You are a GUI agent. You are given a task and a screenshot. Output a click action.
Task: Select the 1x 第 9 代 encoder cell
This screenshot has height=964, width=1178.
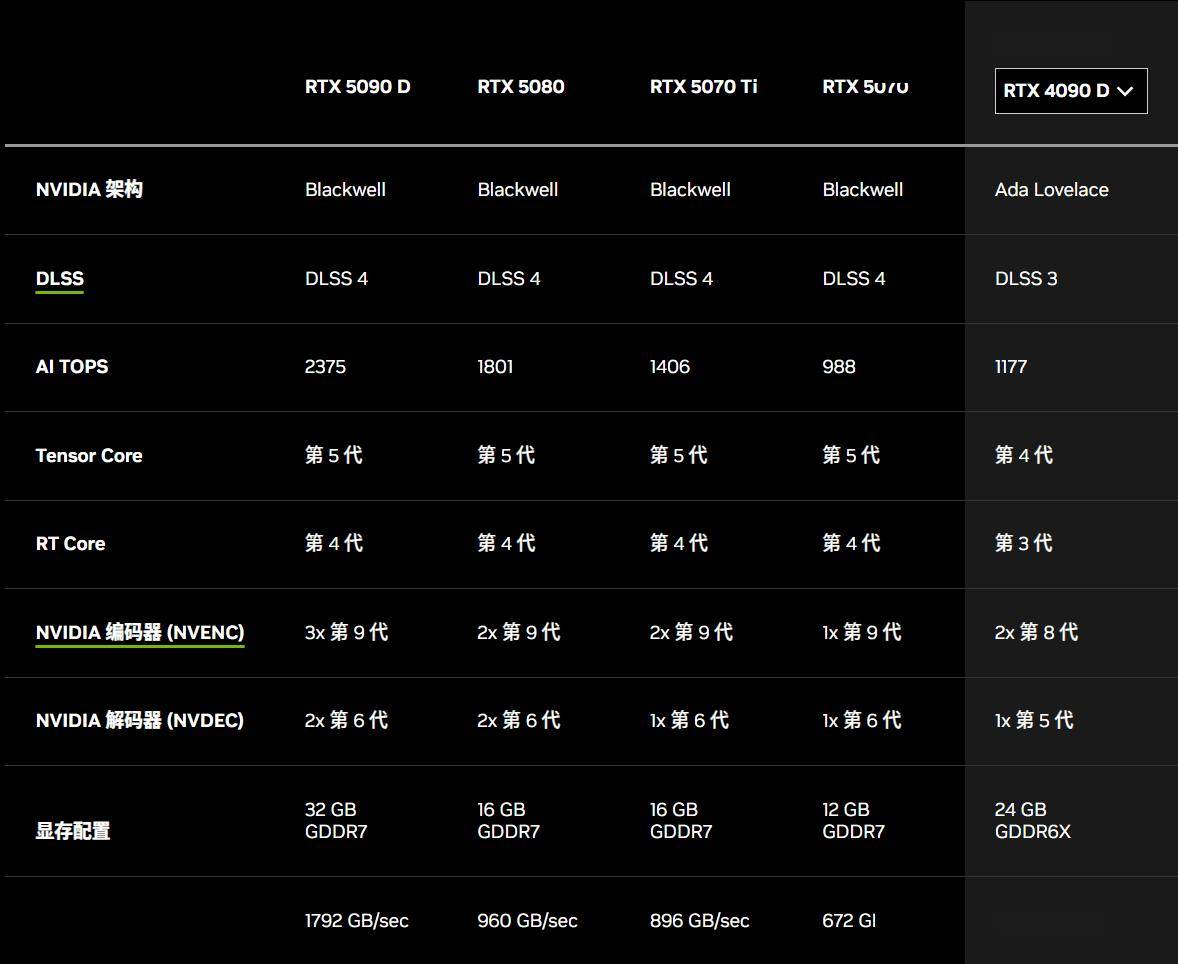pos(862,632)
